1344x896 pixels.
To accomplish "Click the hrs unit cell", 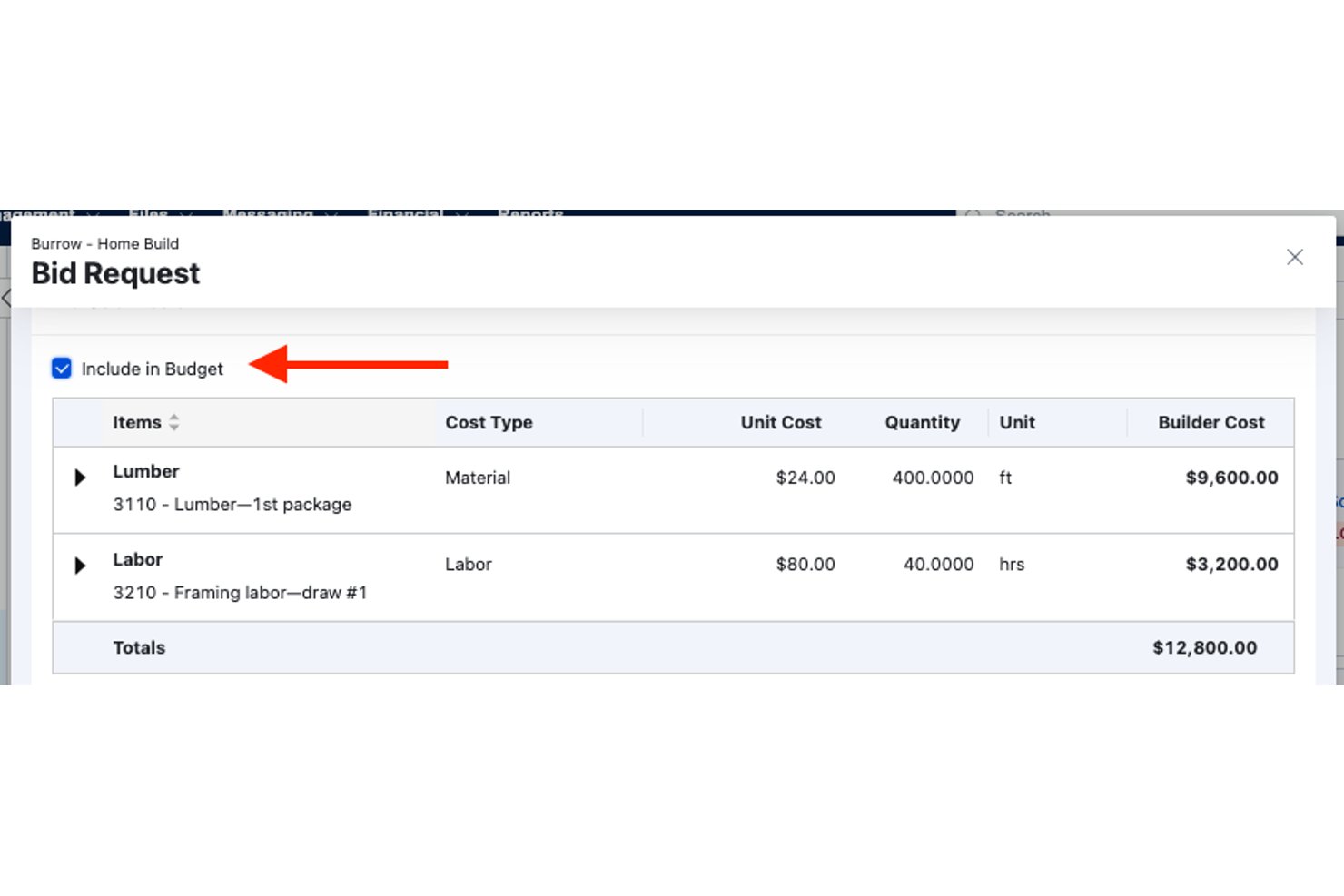I will point(1012,564).
